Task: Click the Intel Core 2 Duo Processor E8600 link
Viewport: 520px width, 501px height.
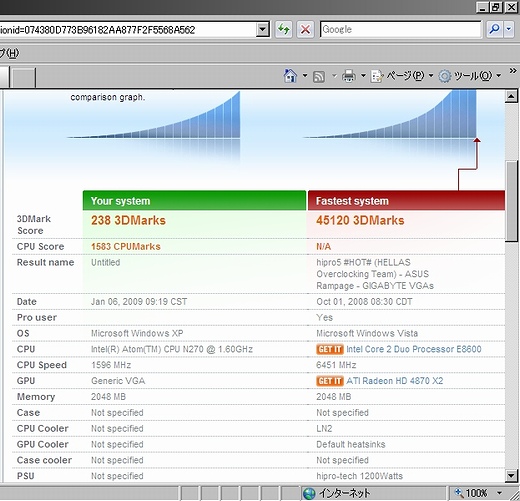Action: [414, 349]
